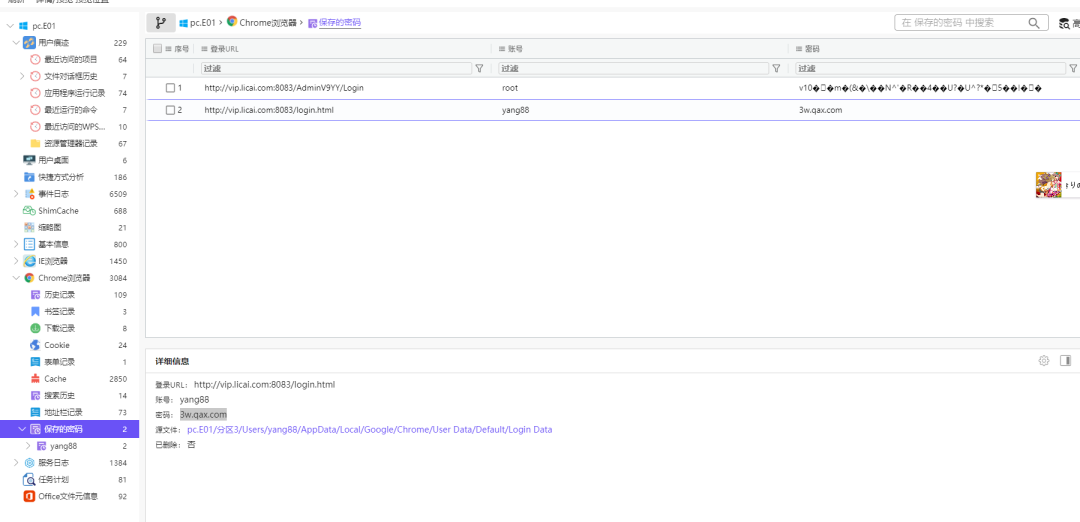Open 文件对话框历史 history entry
This screenshot has height=522, width=1080.
pos(71,76)
